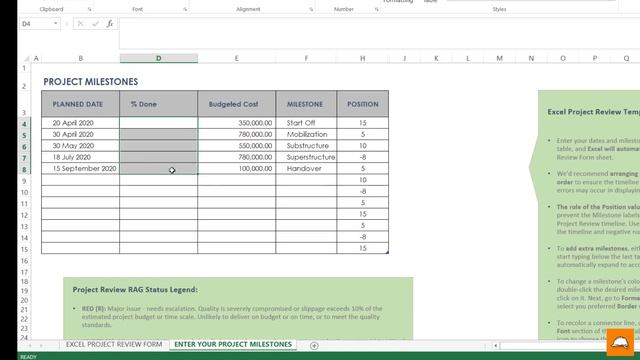Select % Done cell in Handover row
The height and width of the screenshot is (360, 640).
(158, 169)
